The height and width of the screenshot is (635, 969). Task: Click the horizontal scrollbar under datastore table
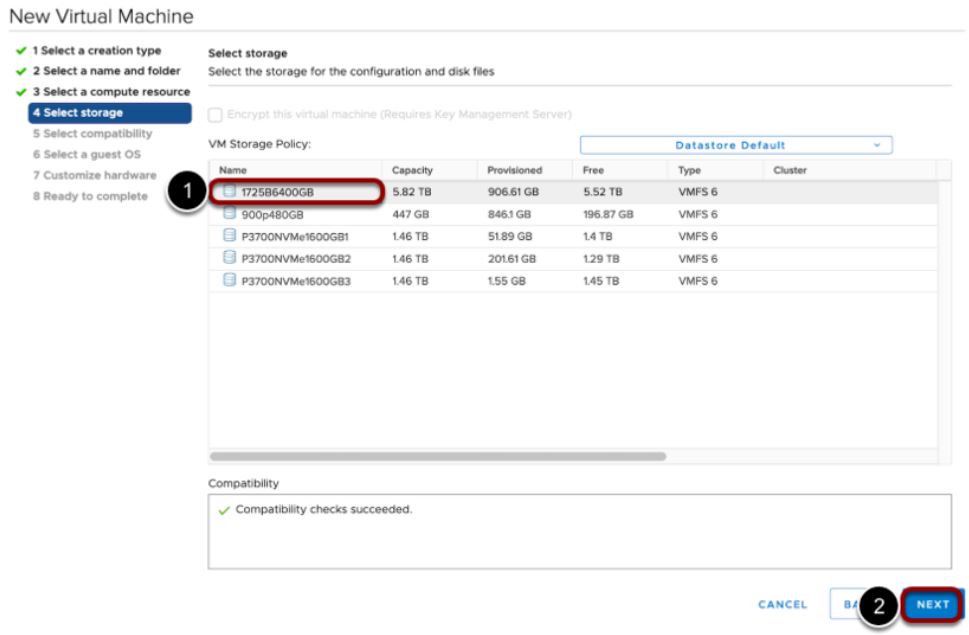point(437,456)
